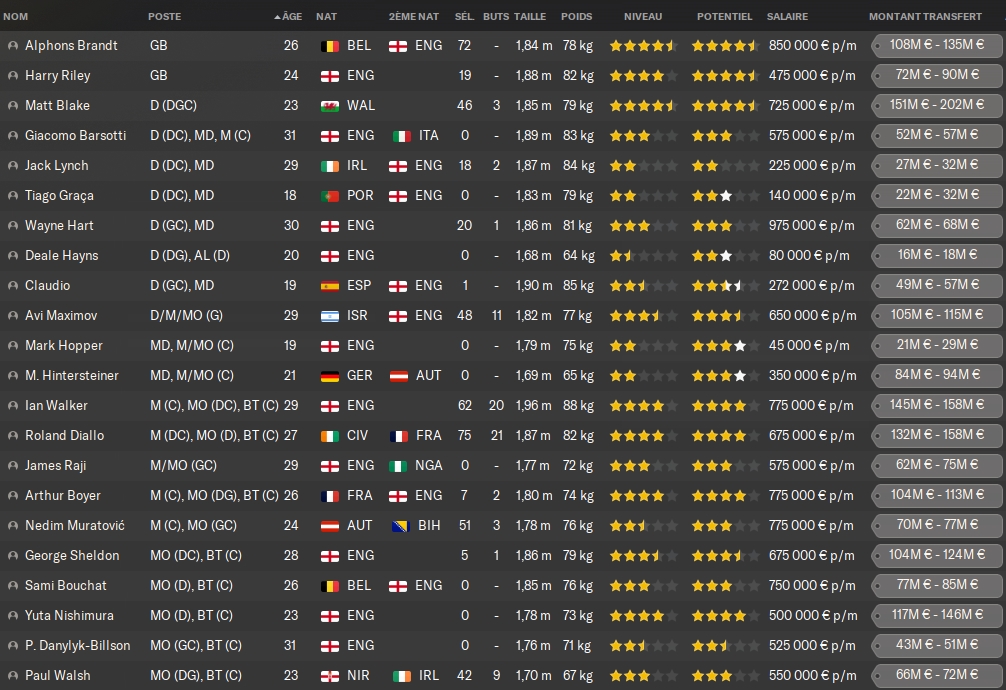Image resolution: width=1006 pixels, height=690 pixels.
Task: Click Belgium flag in Alphons Brandt row
Action: tap(330, 46)
